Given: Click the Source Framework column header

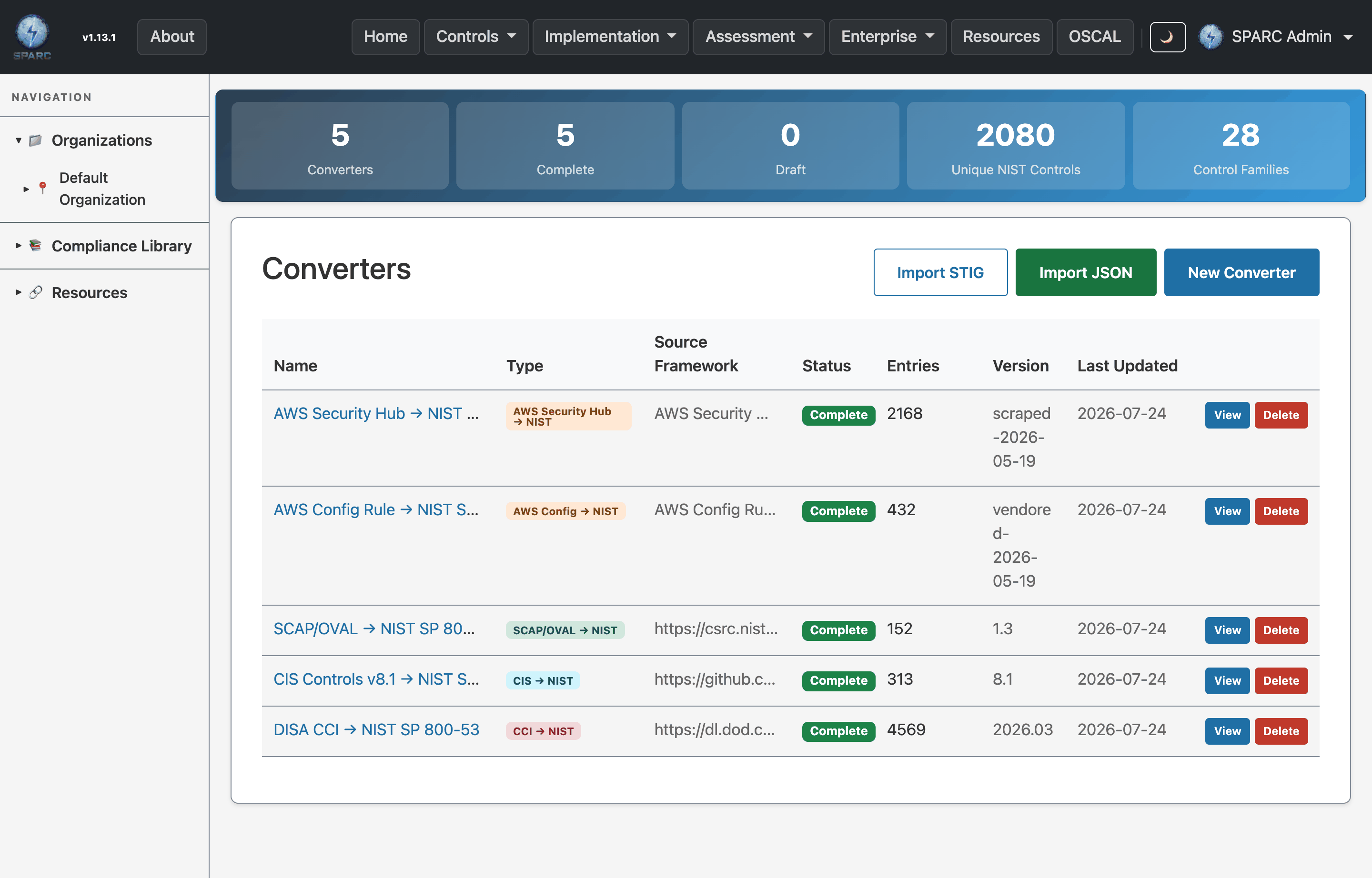Looking at the screenshot, I should point(696,354).
